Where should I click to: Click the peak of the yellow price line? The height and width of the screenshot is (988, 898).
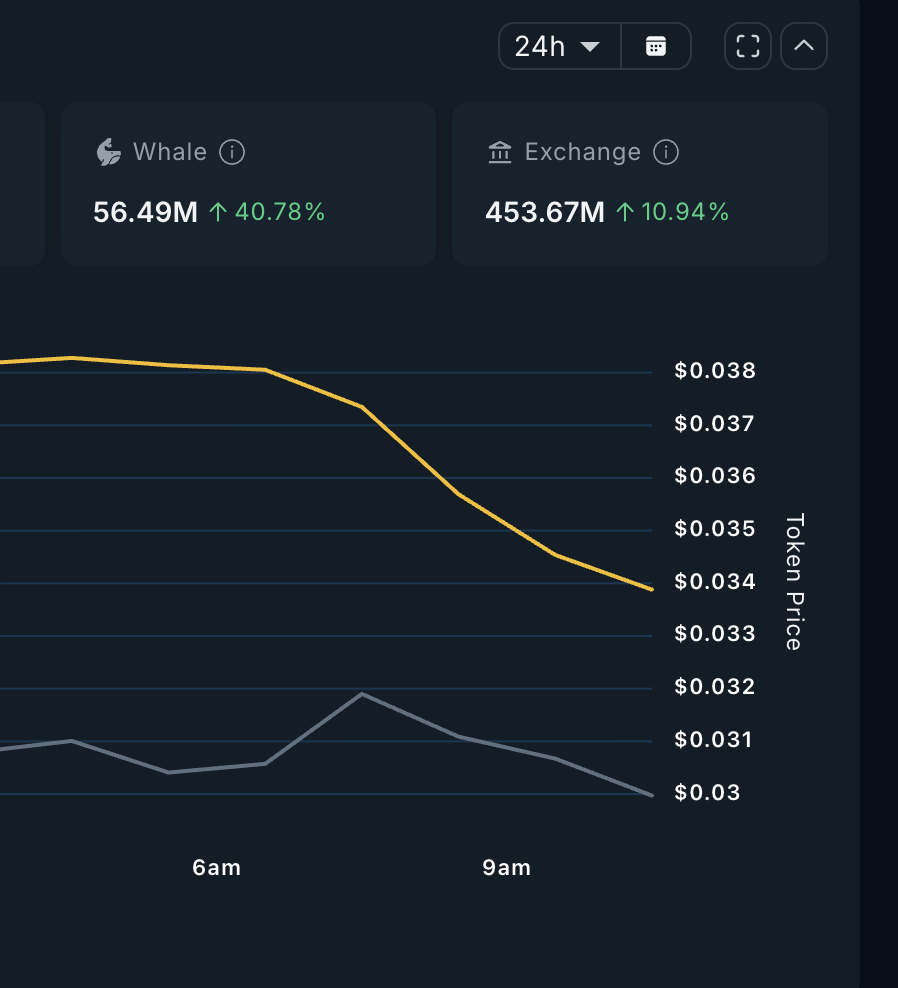pos(70,358)
